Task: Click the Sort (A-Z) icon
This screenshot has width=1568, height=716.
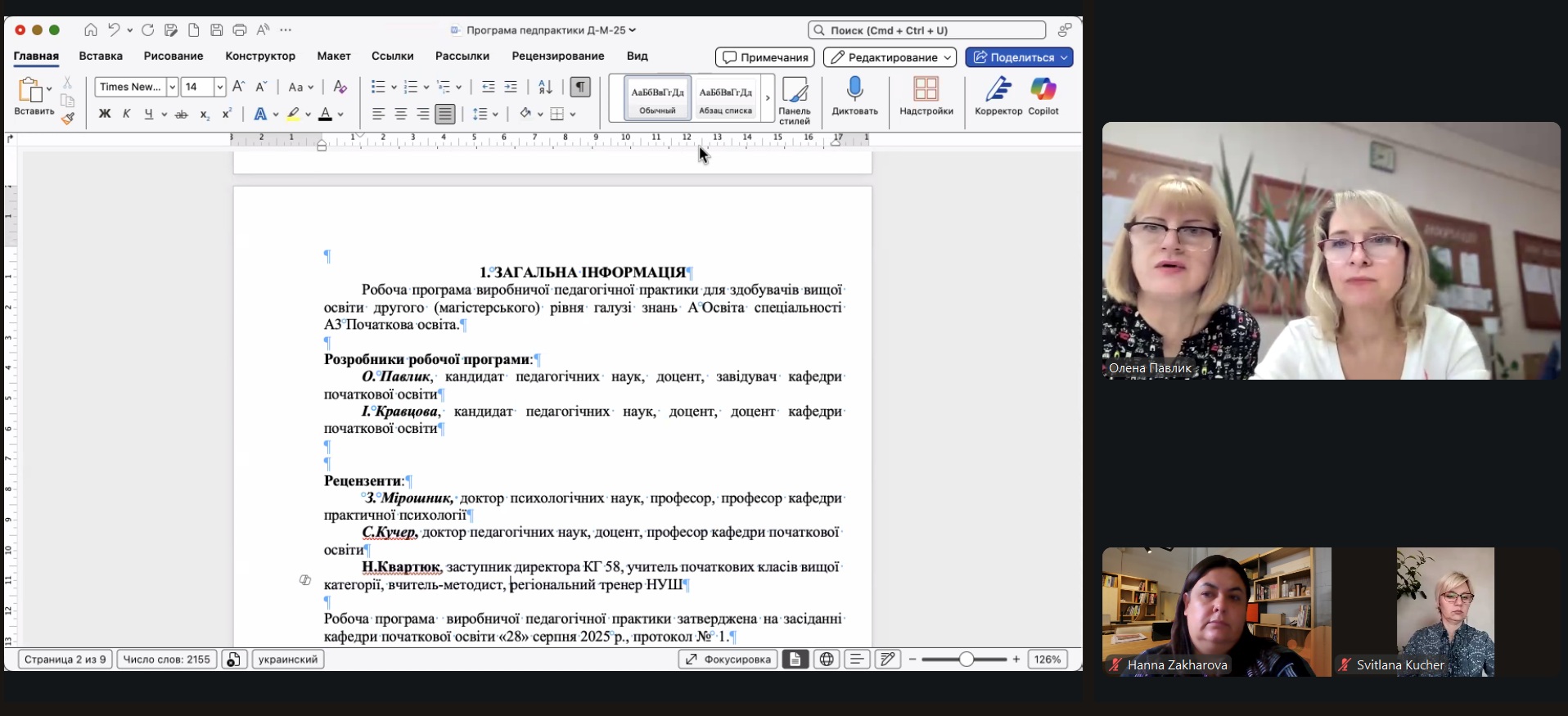Action: [x=545, y=87]
